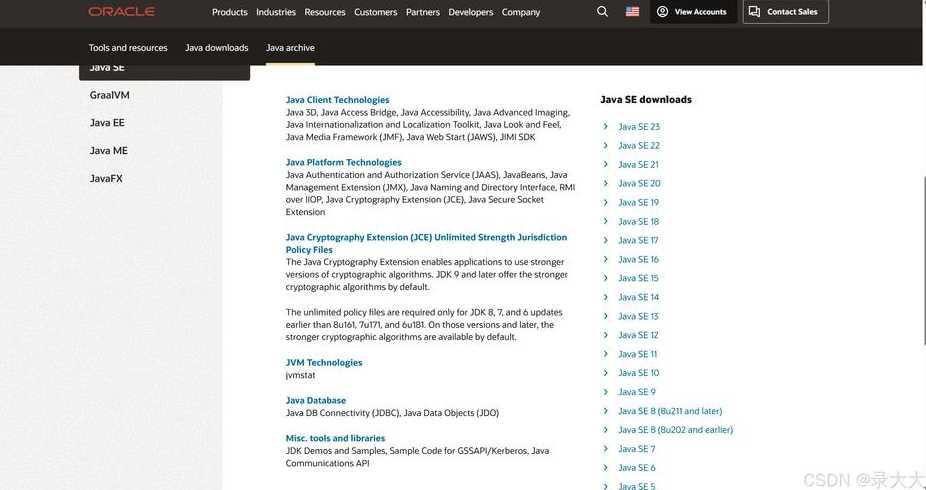926x490 pixels.
Task: Click the Oracle logo
Action: [122, 11]
